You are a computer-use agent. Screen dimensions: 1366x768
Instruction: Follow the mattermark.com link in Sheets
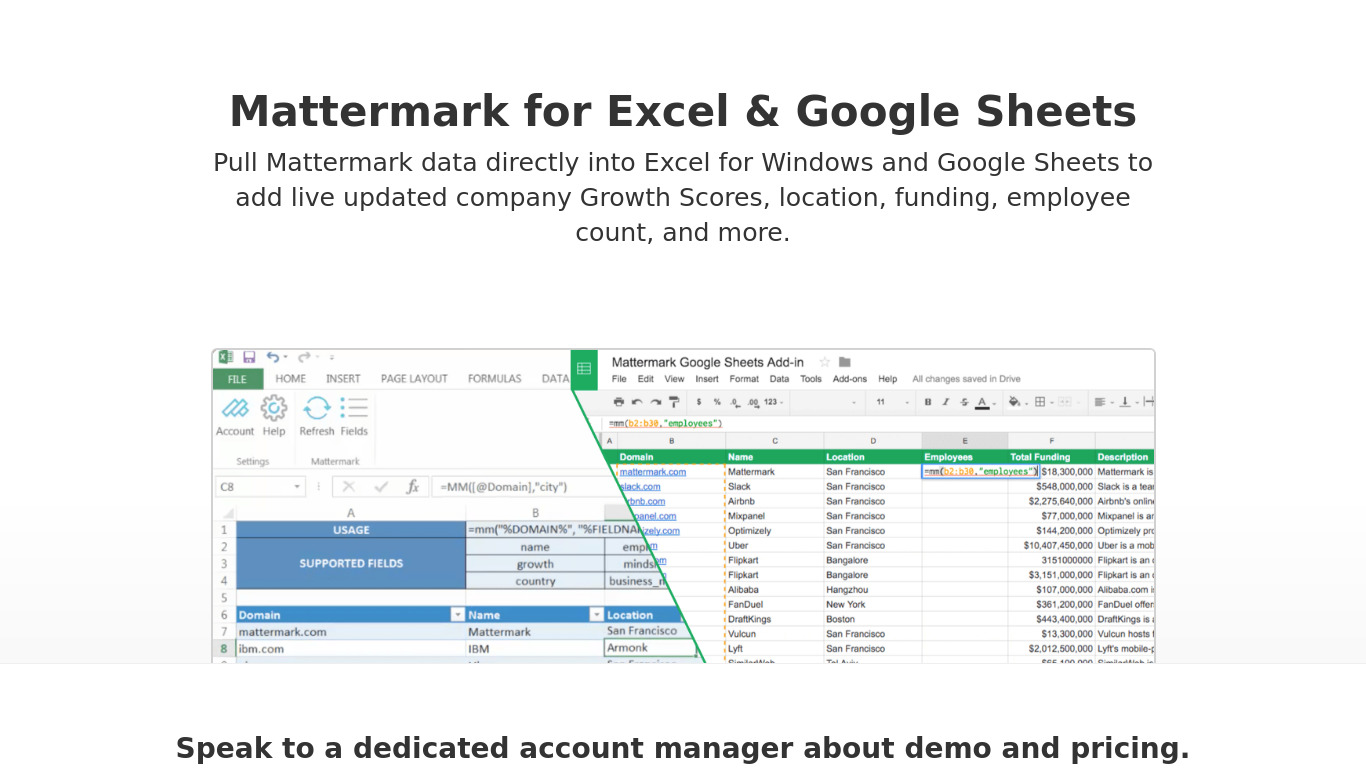pyautogui.click(x=653, y=472)
